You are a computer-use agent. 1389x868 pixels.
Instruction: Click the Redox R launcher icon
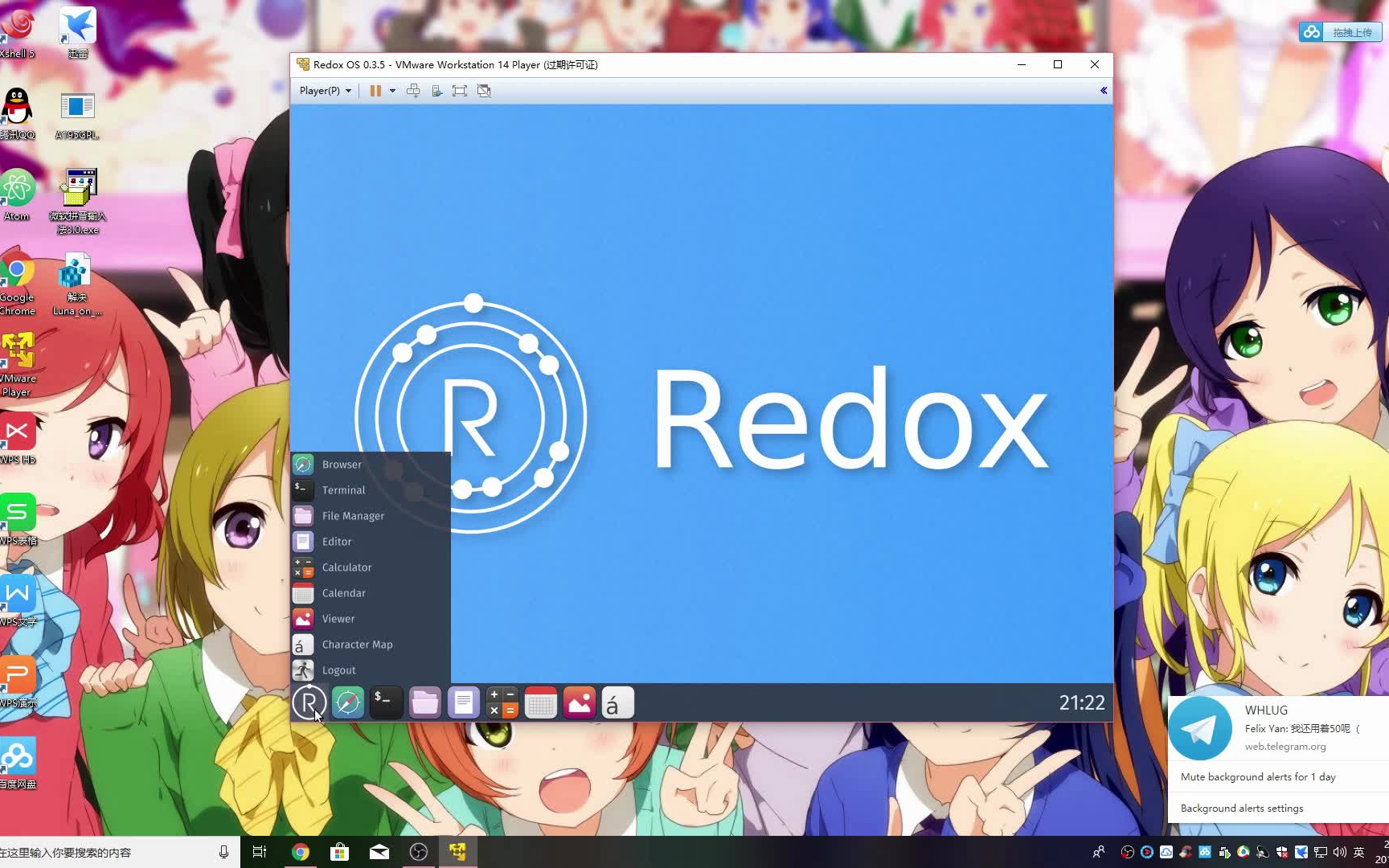point(309,702)
